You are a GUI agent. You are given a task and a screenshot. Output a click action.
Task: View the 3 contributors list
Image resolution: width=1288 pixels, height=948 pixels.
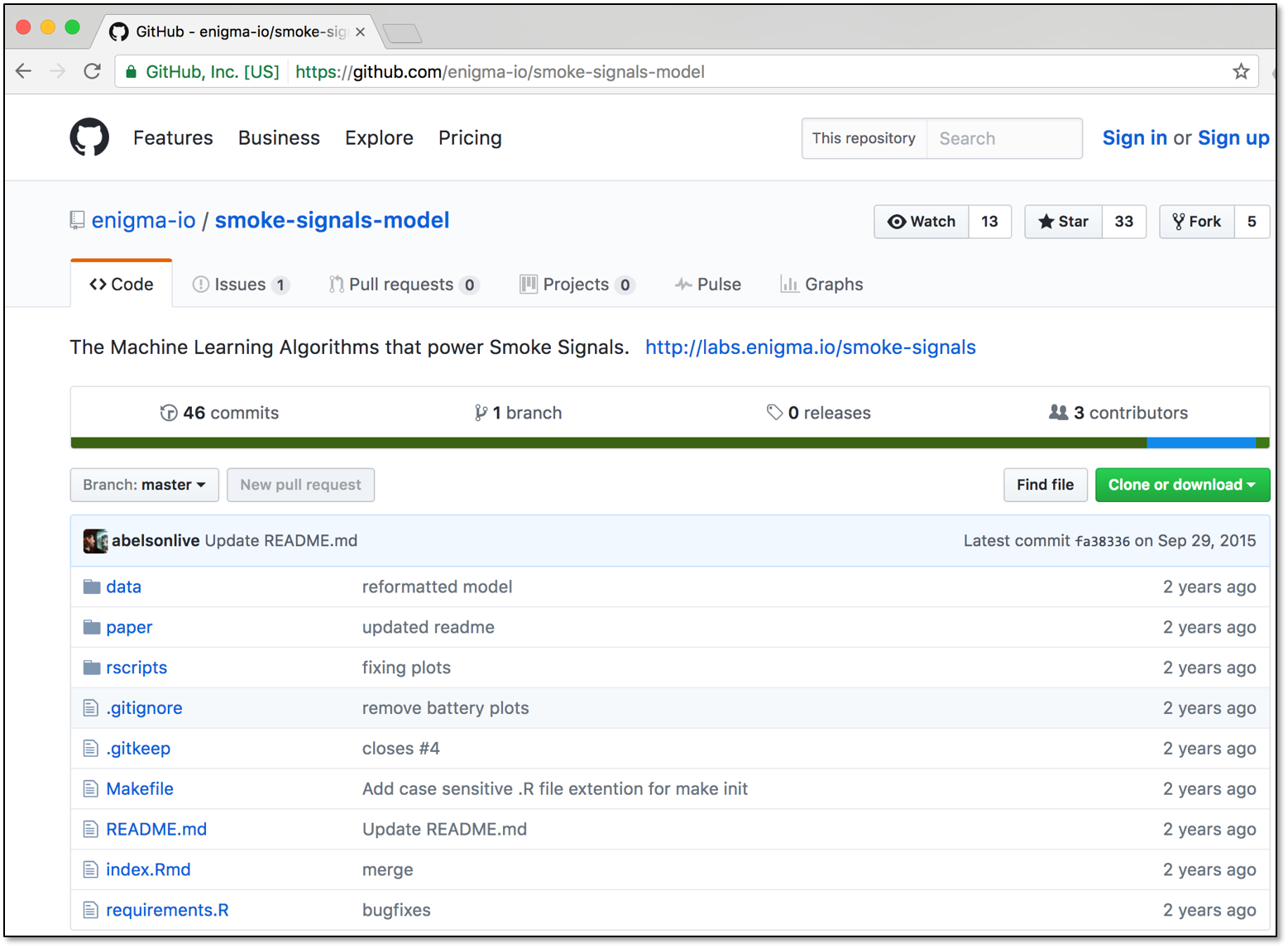pos(1118,413)
